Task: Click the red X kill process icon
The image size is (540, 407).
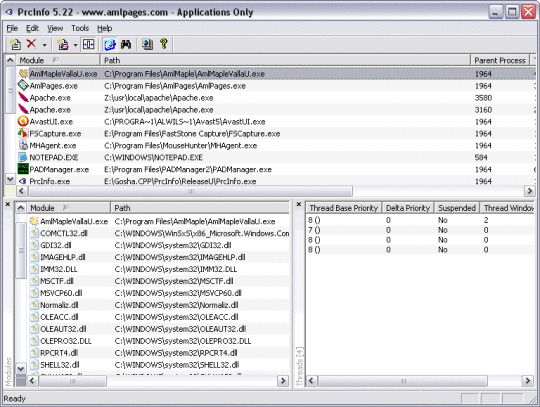Action: pos(31,44)
